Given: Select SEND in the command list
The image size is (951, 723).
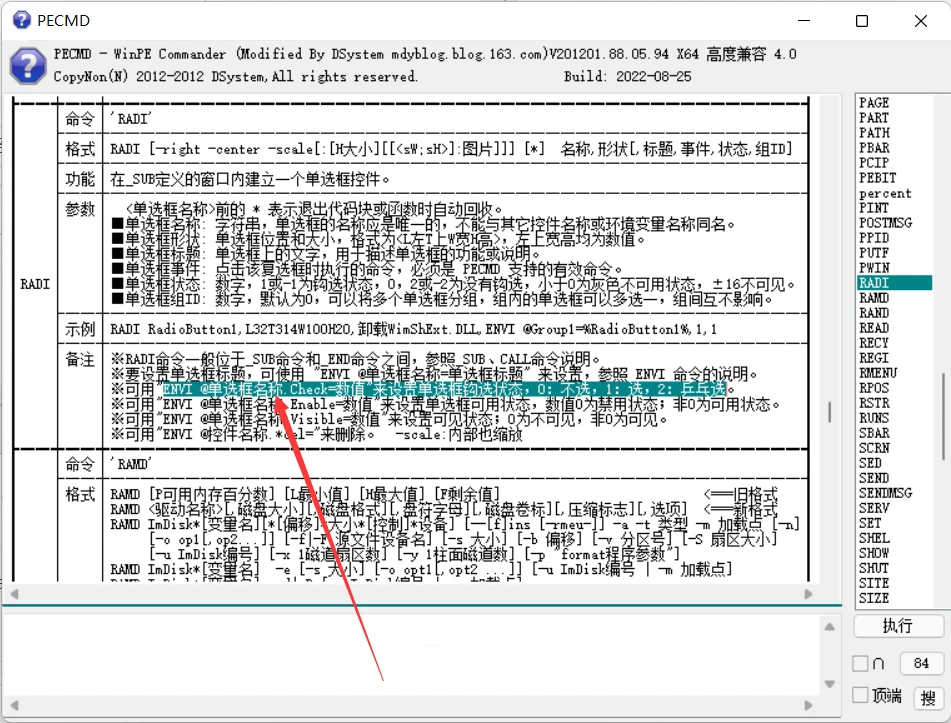Looking at the screenshot, I should pyautogui.click(x=873, y=478).
